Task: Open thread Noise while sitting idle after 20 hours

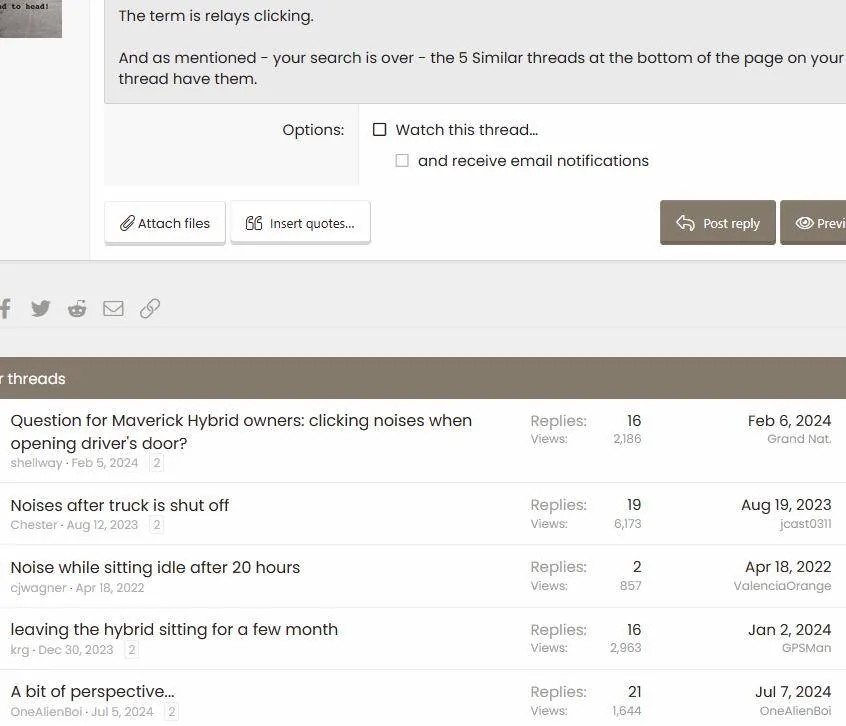Action: coord(155,567)
